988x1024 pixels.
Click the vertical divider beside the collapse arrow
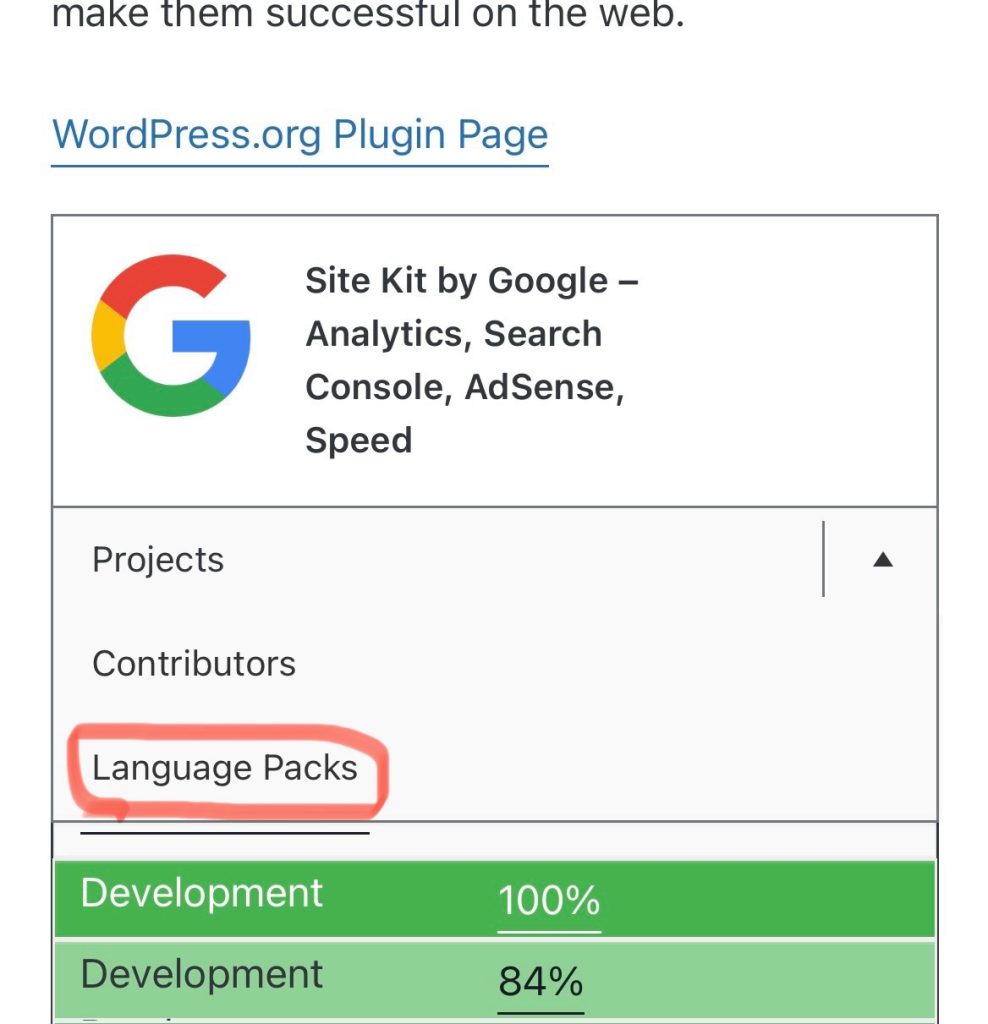click(823, 559)
